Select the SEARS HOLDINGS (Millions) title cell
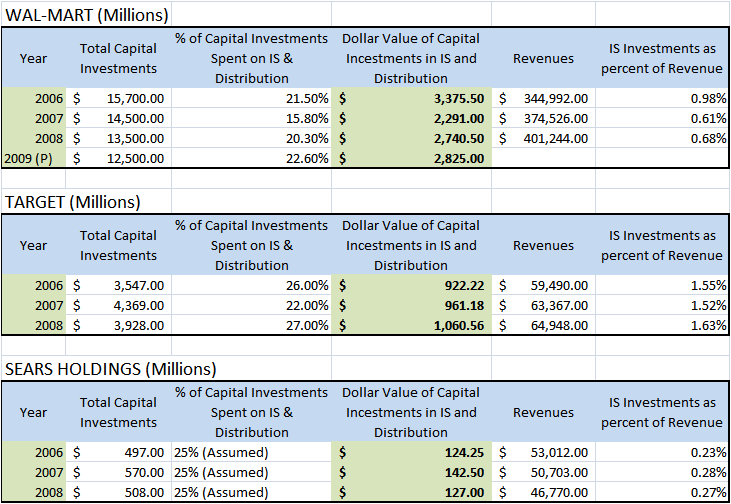731x504 pixels. coord(110,369)
